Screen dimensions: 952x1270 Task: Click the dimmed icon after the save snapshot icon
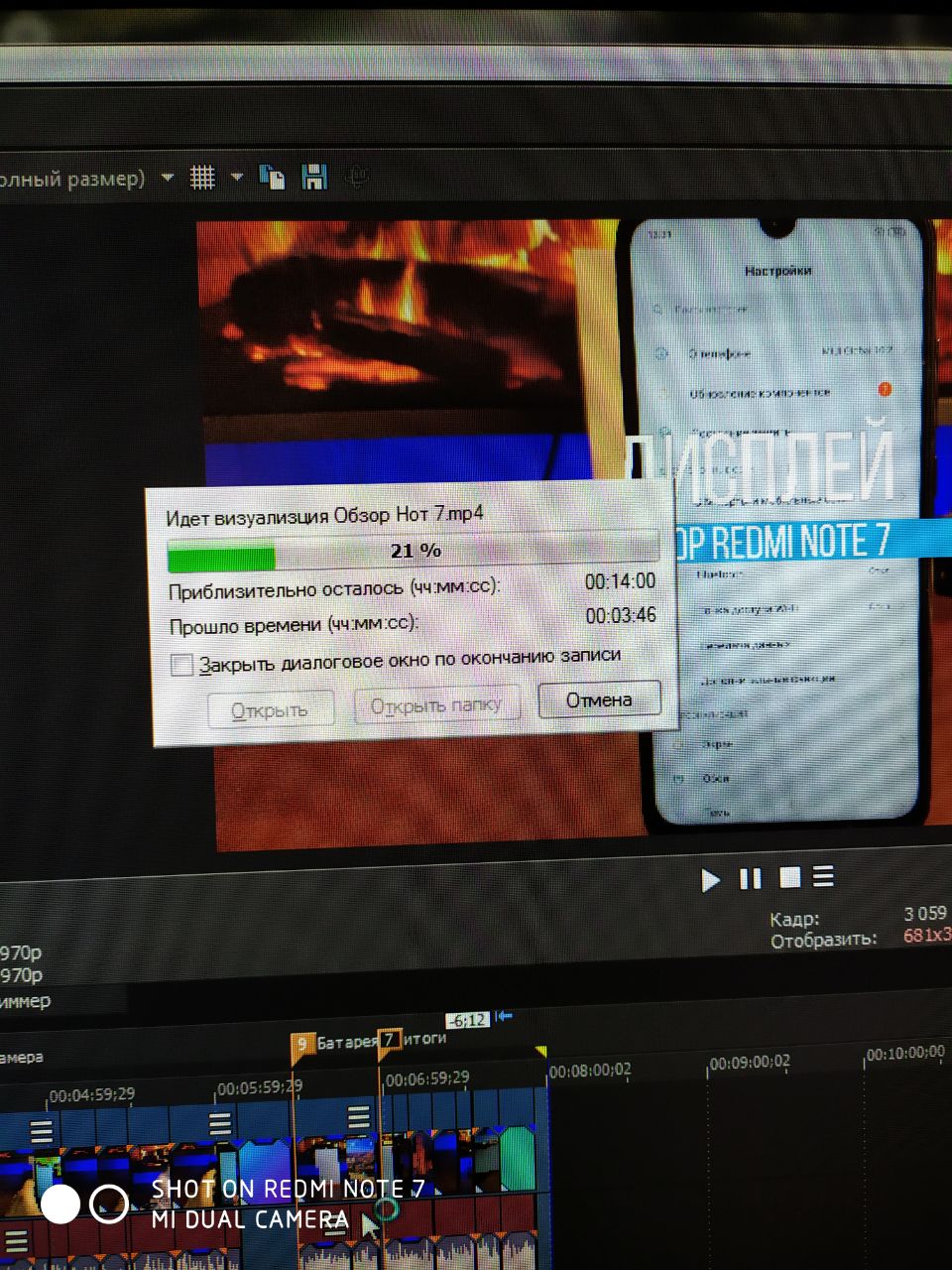(x=357, y=177)
